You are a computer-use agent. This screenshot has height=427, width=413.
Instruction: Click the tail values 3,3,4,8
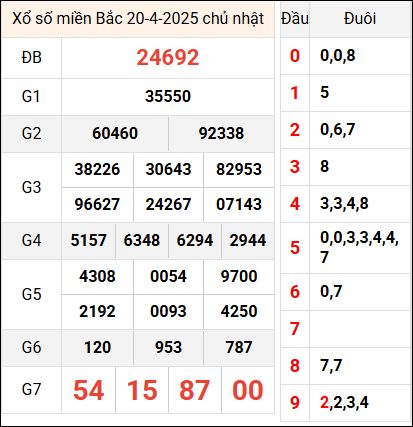[344, 203]
